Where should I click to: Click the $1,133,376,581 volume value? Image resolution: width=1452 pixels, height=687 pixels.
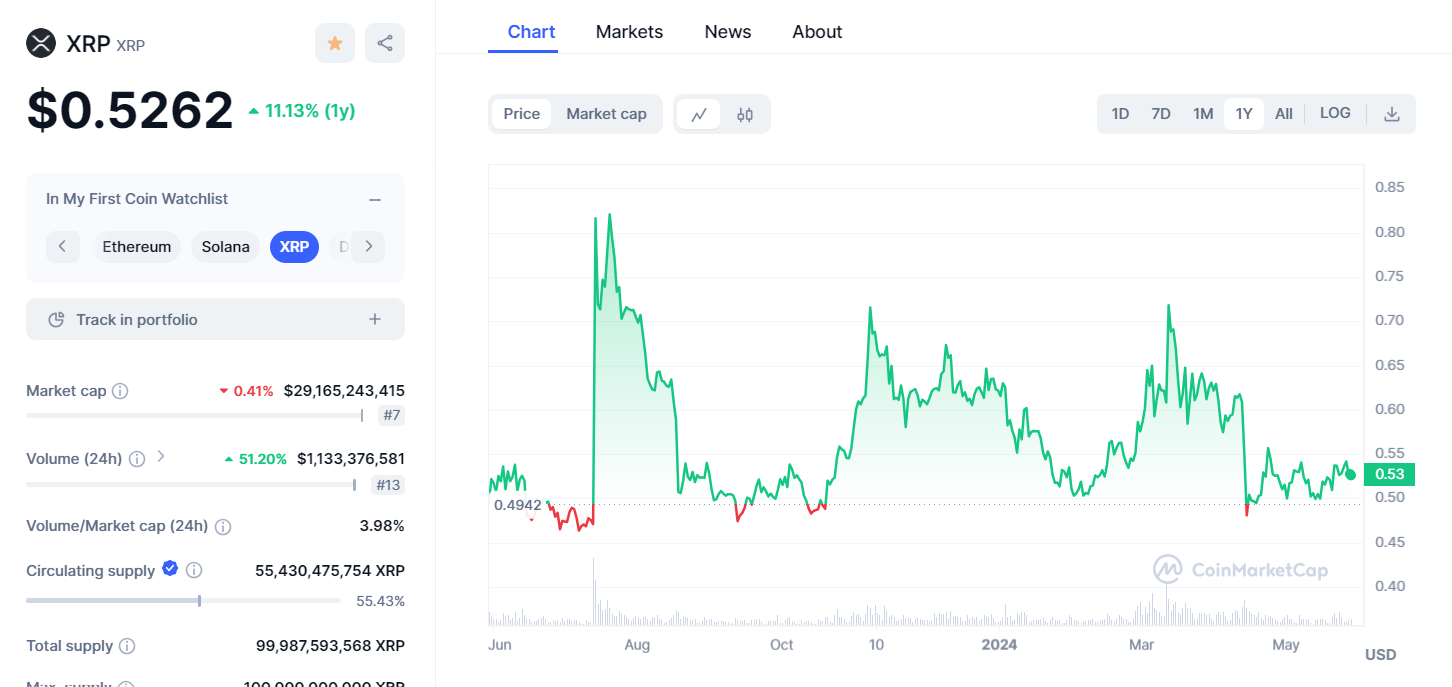click(x=351, y=459)
